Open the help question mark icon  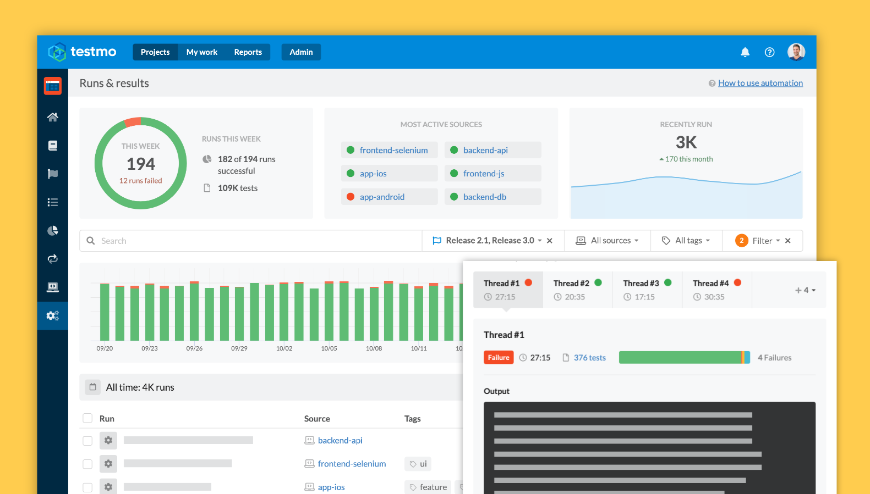769,52
